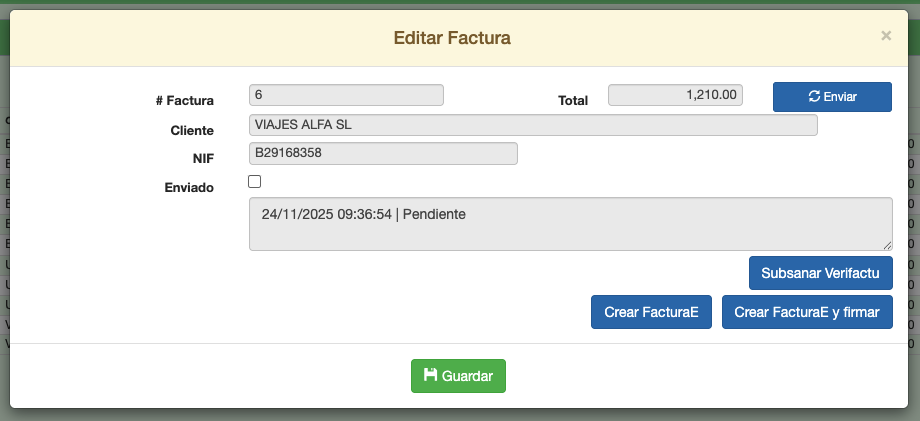Image resolution: width=920 pixels, height=421 pixels.
Task: Close the Editar Factura dialog
Action: tap(885, 36)
